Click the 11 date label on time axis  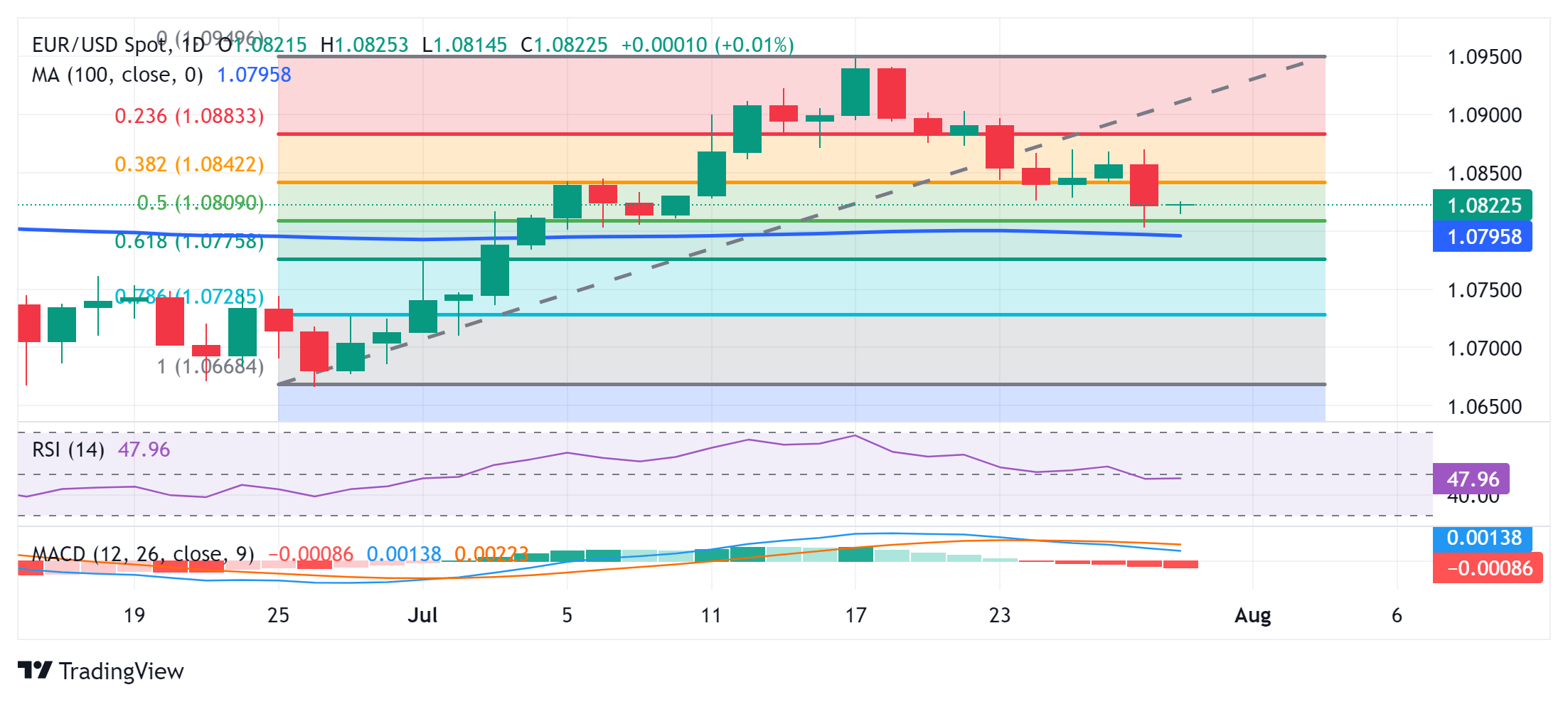click(711, 615)
